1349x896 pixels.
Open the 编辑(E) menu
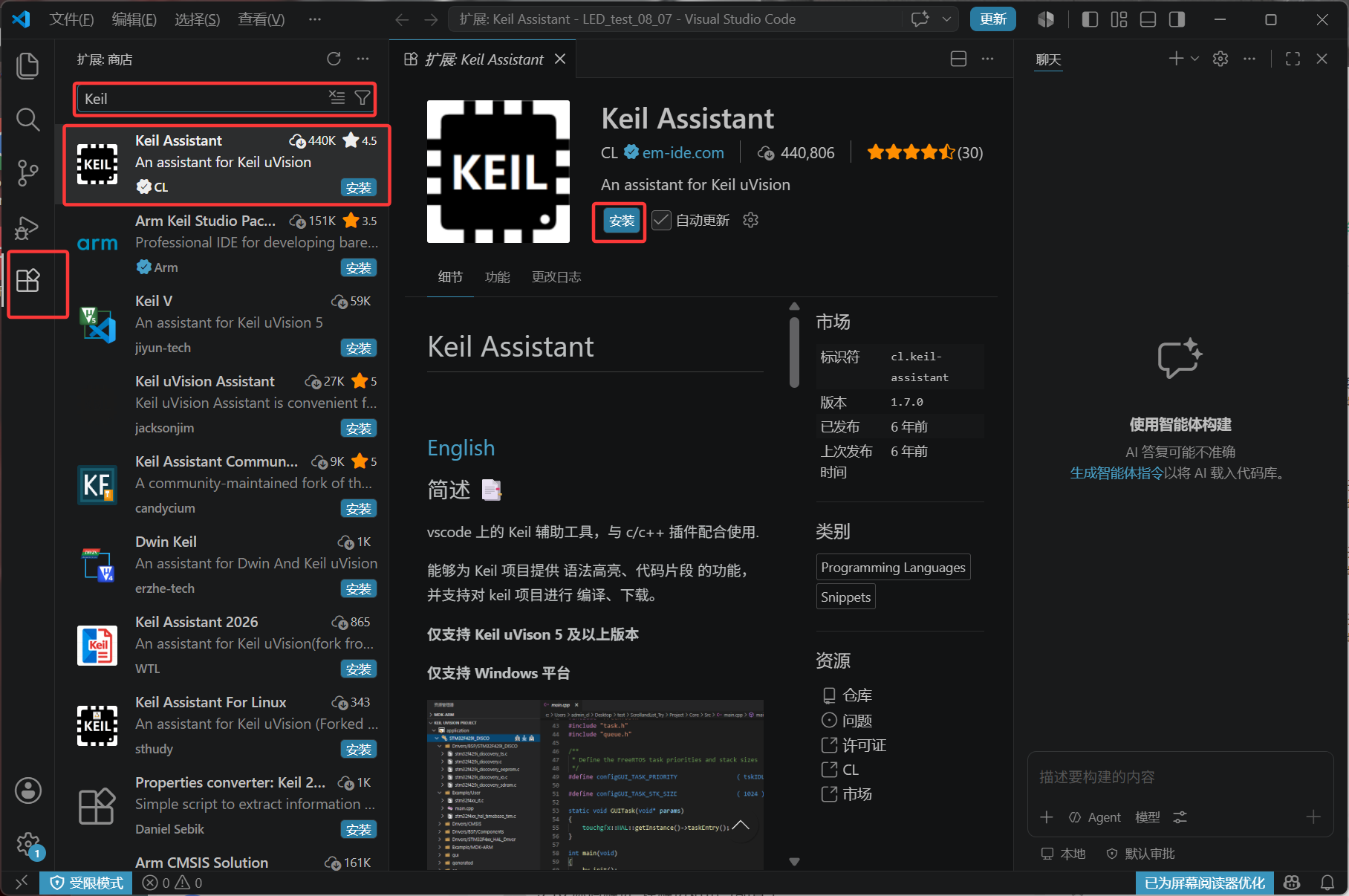click(134, 19)
